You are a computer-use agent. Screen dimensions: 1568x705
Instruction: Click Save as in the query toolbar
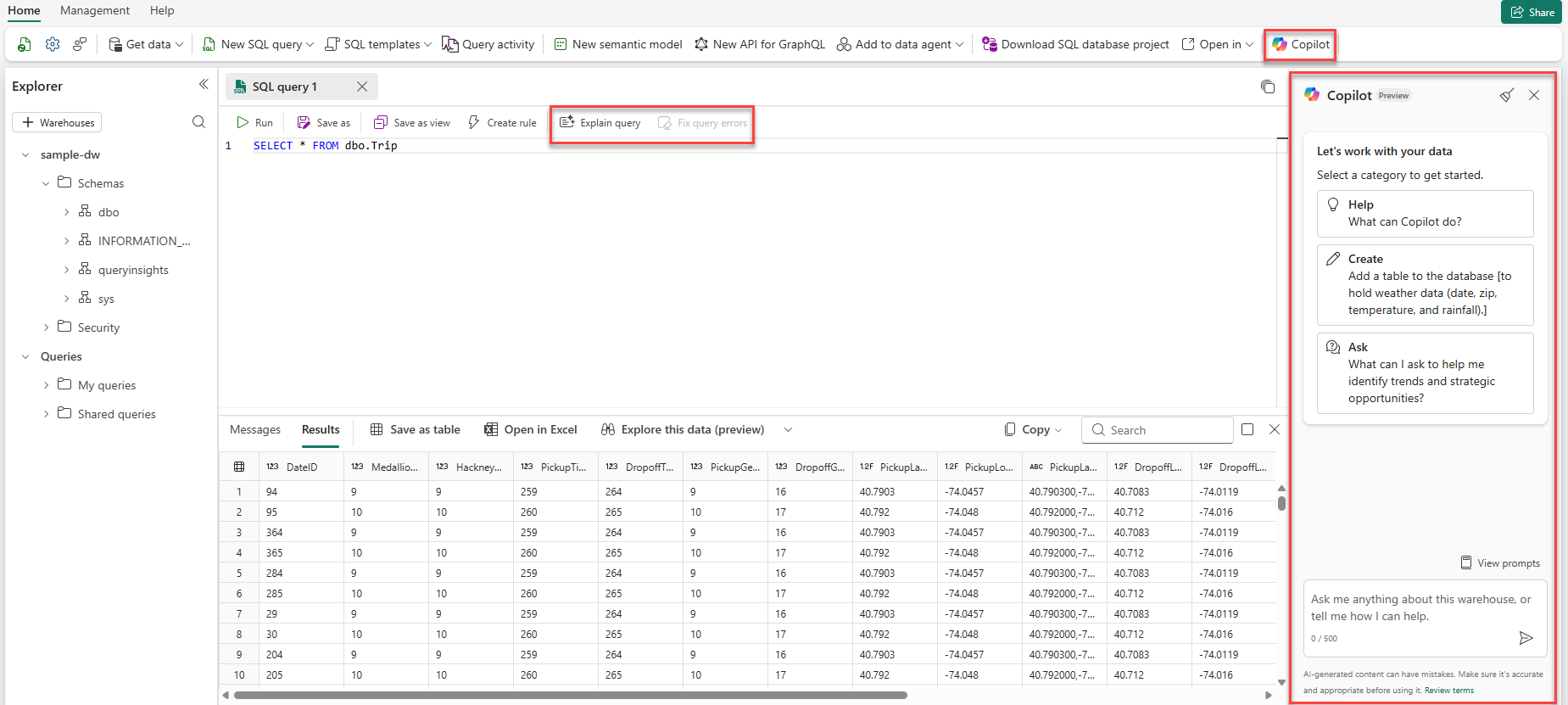324,123
